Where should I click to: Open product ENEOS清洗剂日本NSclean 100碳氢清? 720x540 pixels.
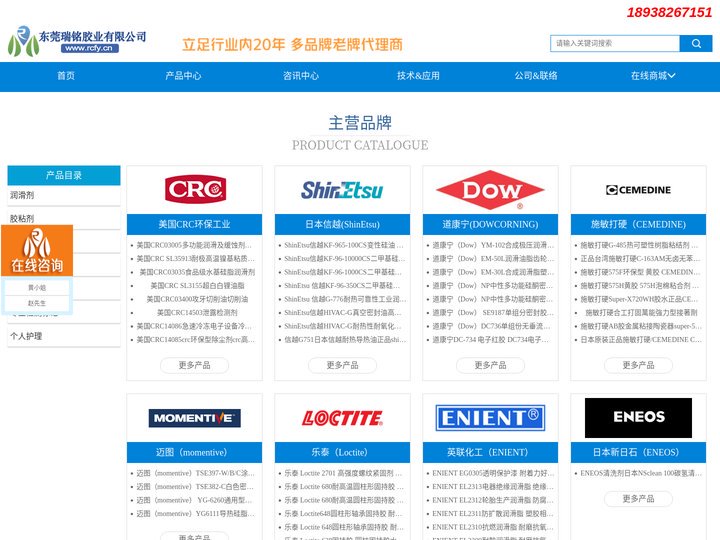click(x=641, y=473)
